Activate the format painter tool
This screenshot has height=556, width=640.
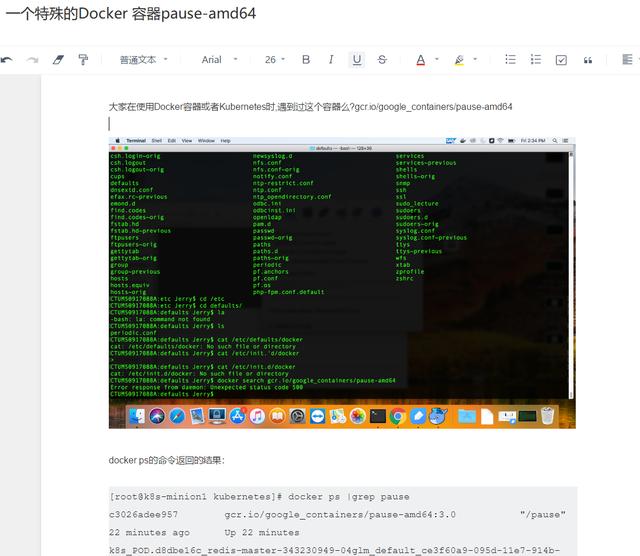[83, 60]
